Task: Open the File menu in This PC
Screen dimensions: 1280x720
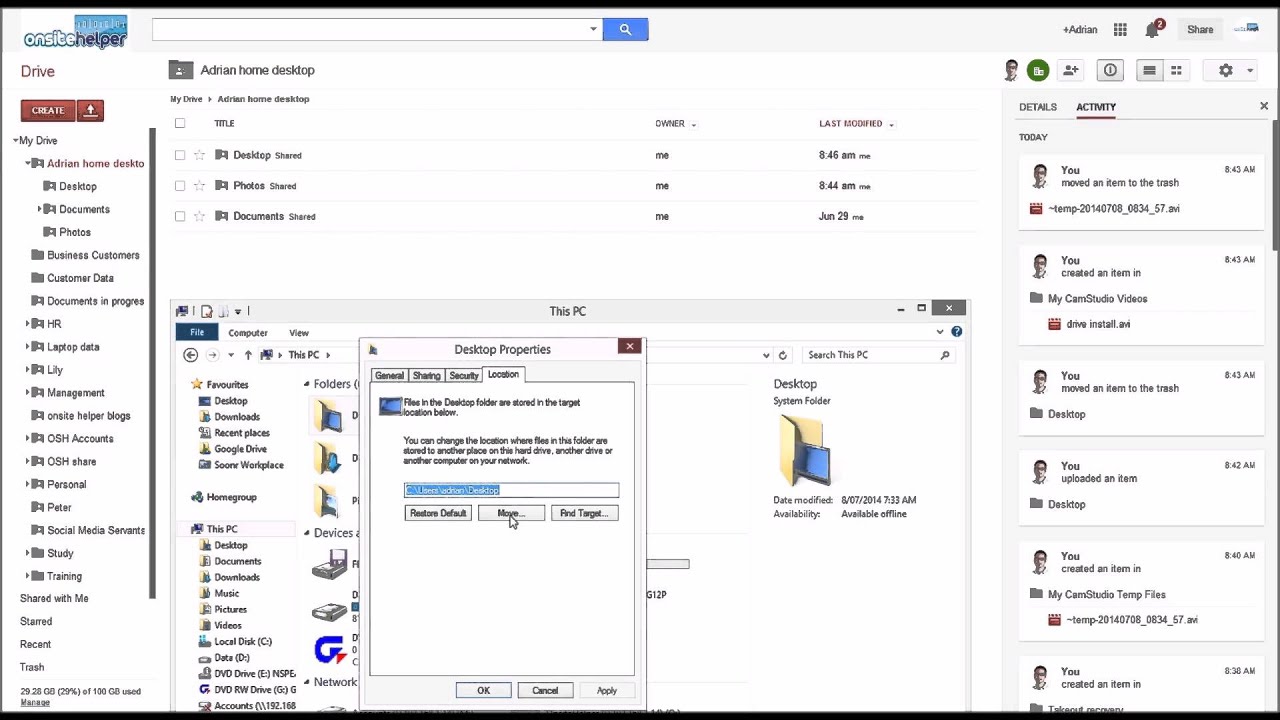Action: 197,332
